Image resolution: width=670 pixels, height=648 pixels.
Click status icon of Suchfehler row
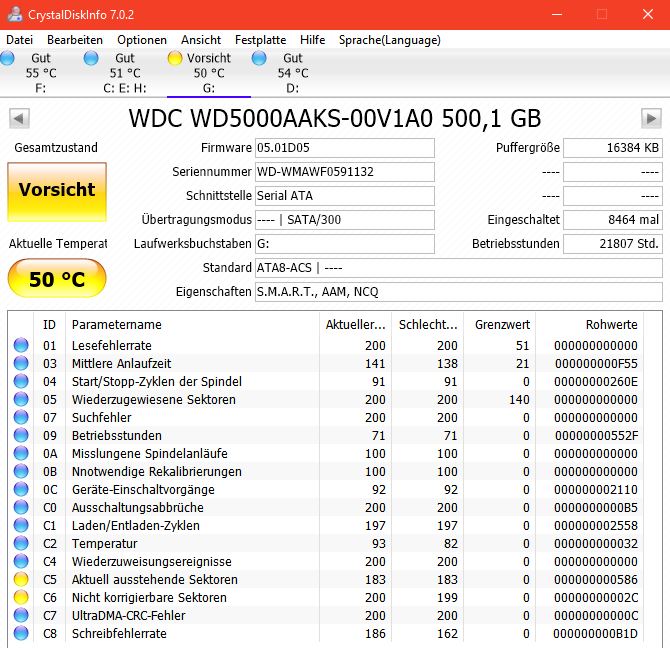[x=21, y=417]
